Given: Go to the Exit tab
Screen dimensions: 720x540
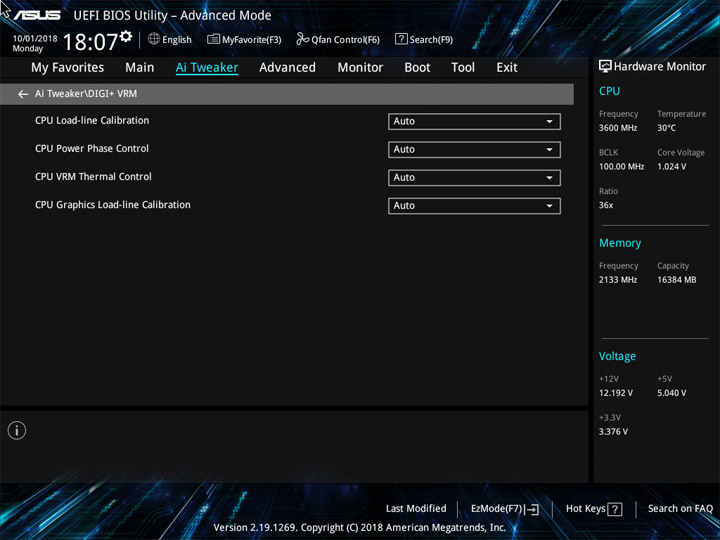Looking at the screenshot, I should click(507, 68).
